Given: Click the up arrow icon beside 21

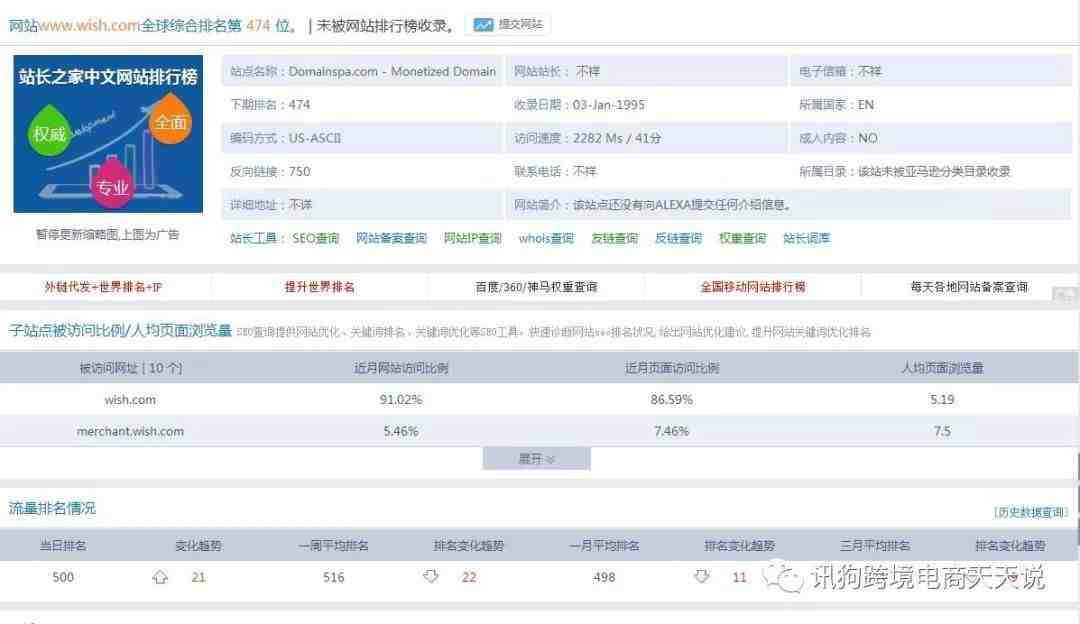Looking at the screenshot, I should coord(160,577).
